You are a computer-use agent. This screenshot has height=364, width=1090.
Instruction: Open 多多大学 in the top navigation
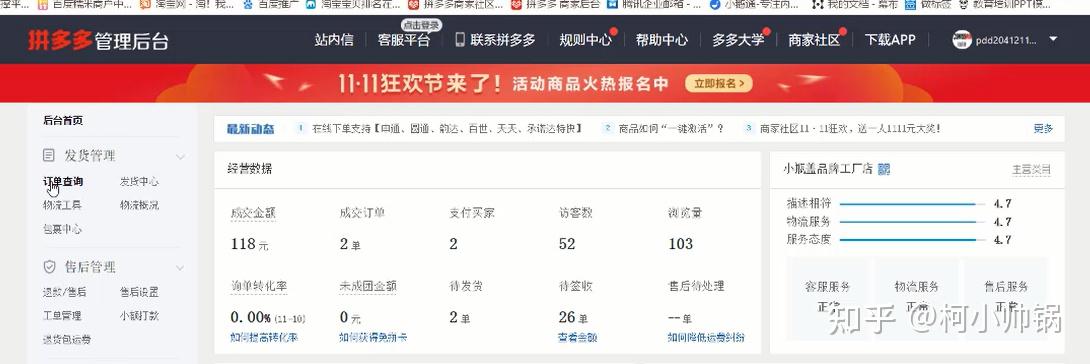[x=738, y=40]
